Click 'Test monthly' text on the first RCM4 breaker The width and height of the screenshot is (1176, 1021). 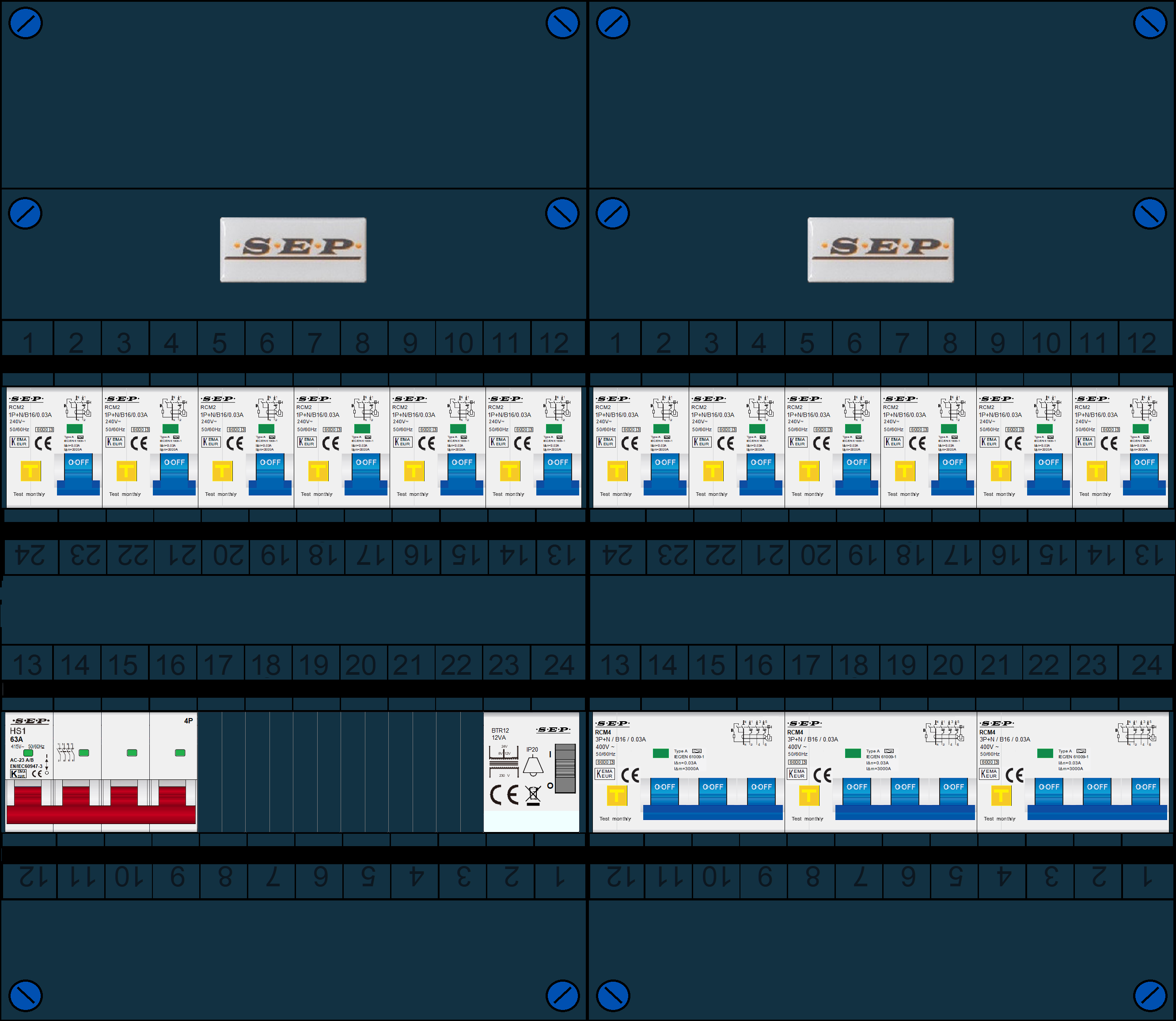click(x=615, y=819)
